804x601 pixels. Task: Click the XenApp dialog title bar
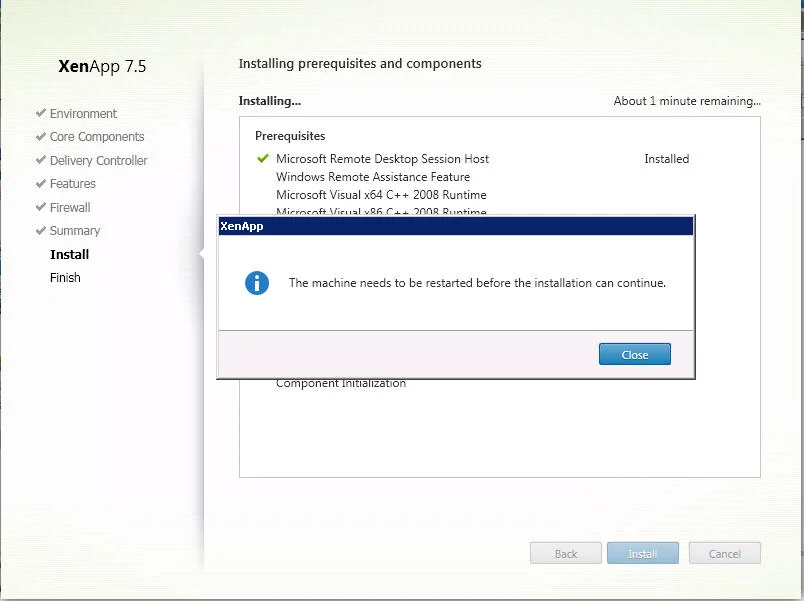(456, 226)
